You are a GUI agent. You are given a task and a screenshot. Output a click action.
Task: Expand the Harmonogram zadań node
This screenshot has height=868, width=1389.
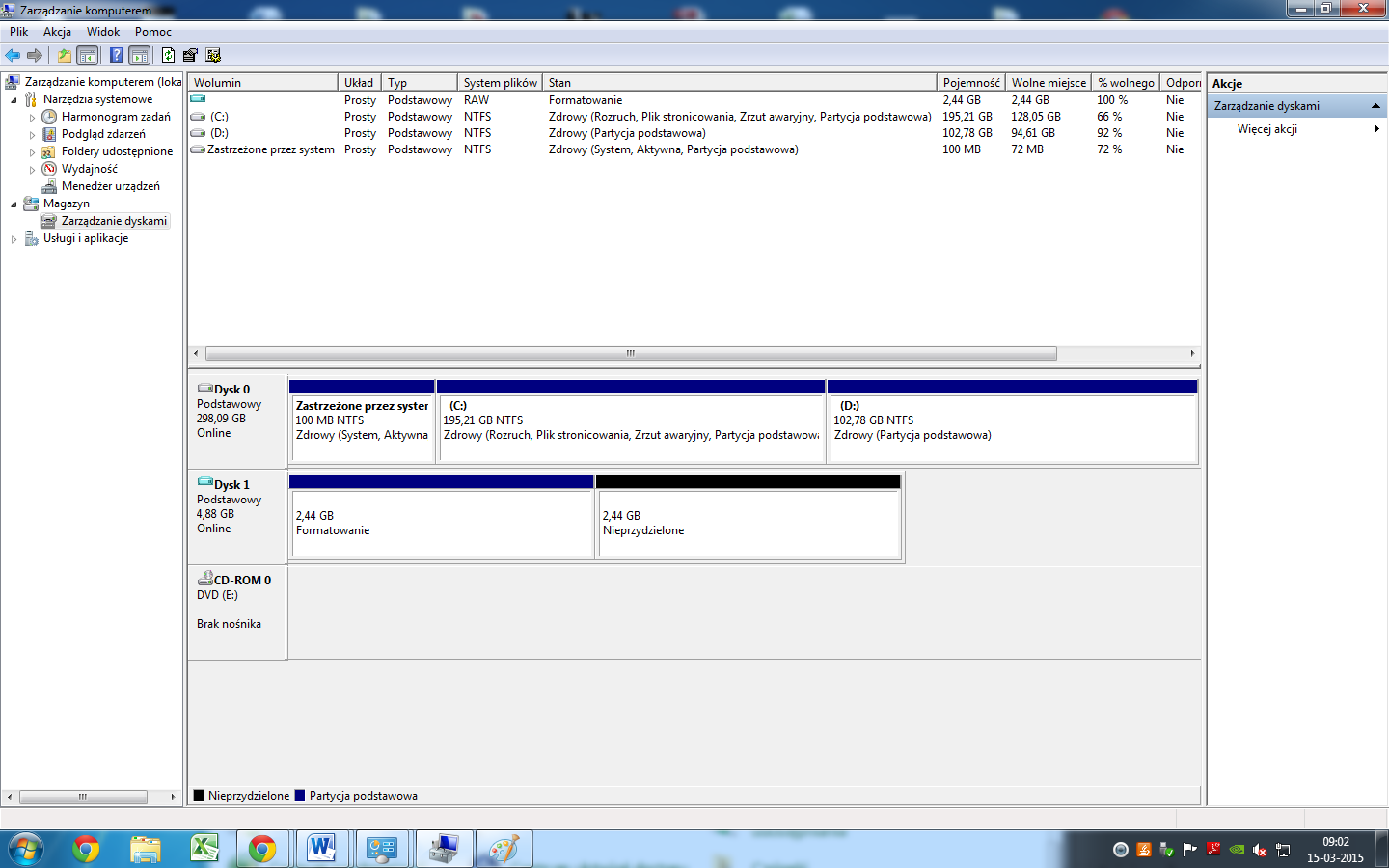click(32, 117)
